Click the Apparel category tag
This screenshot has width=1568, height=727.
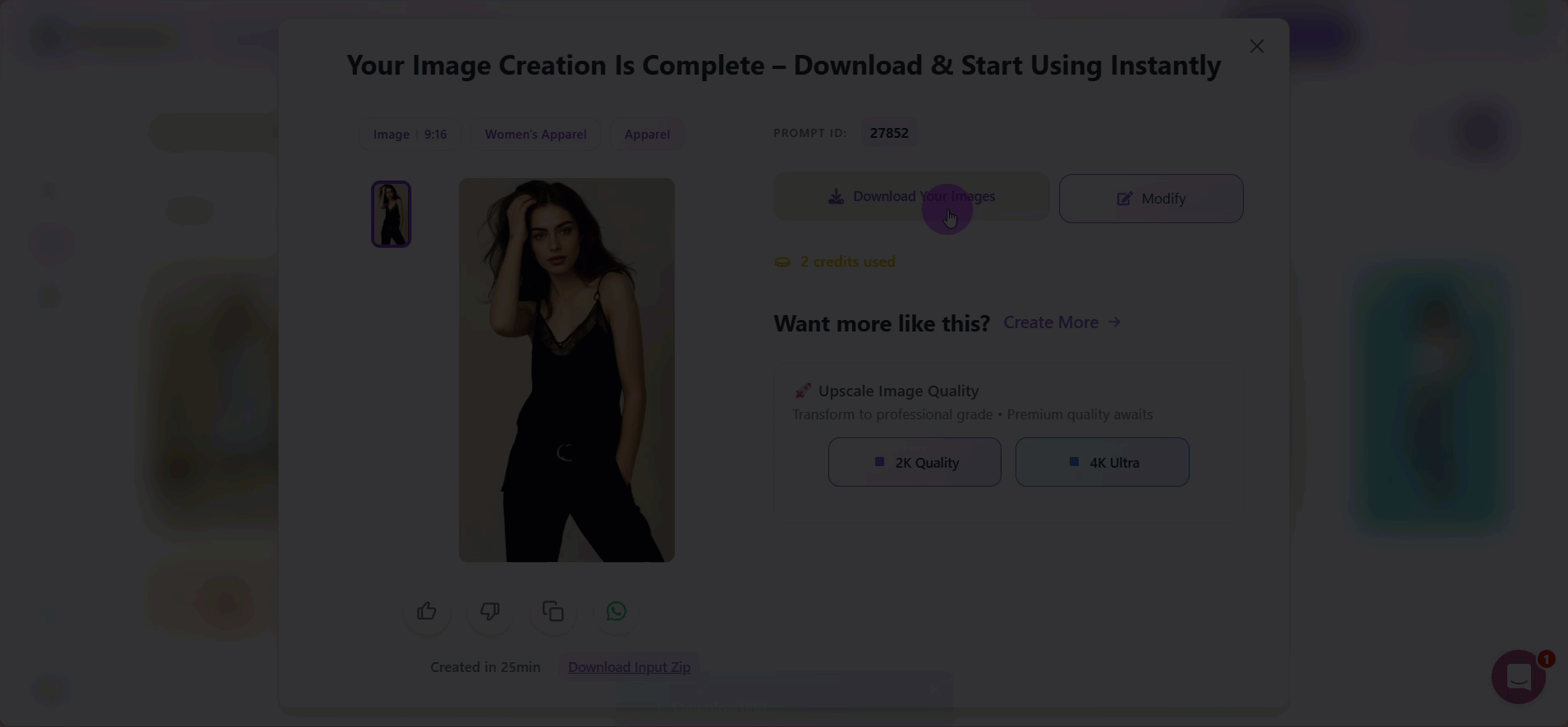647,135
